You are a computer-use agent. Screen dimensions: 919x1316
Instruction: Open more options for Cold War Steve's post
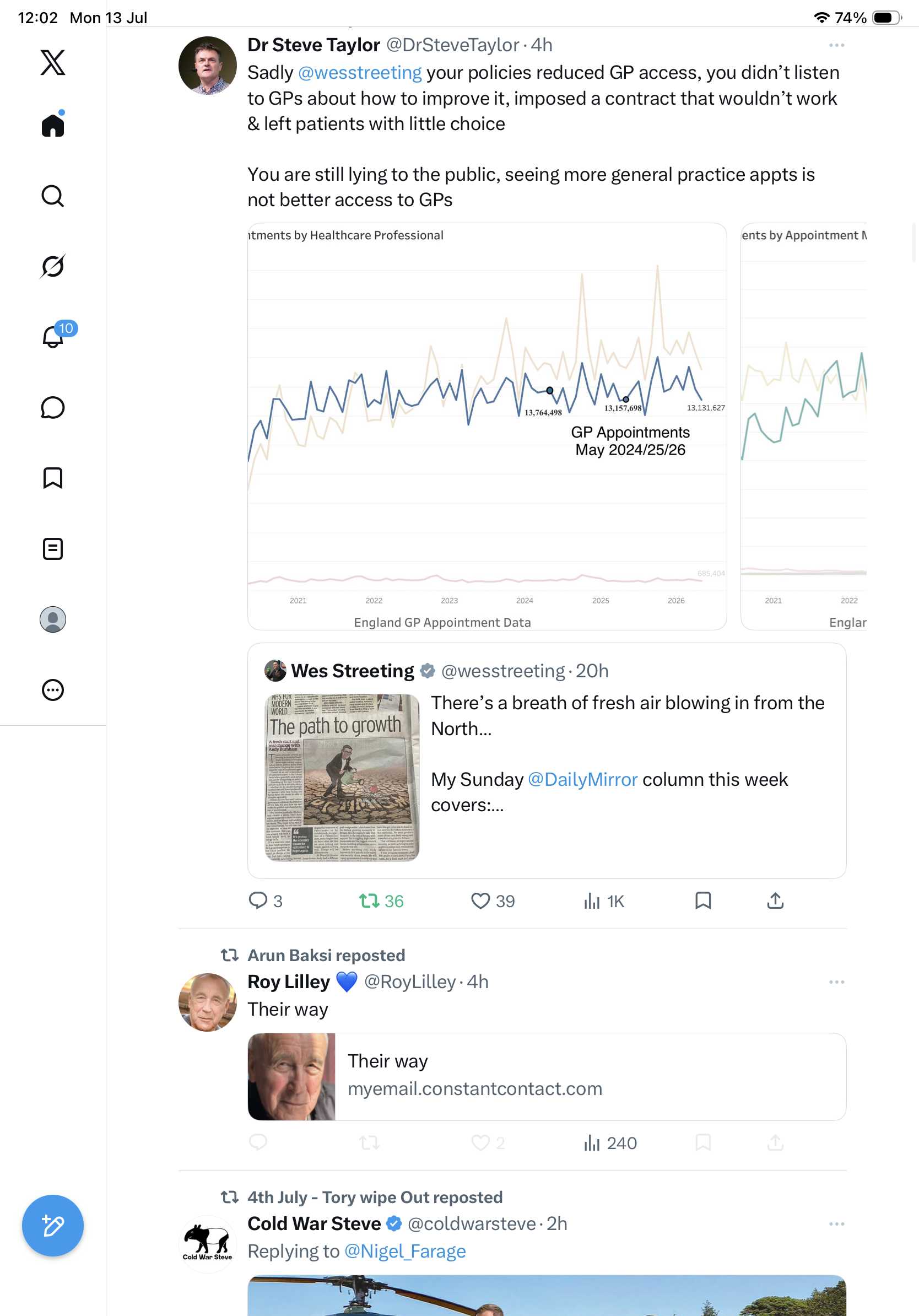pos(836,1224)
